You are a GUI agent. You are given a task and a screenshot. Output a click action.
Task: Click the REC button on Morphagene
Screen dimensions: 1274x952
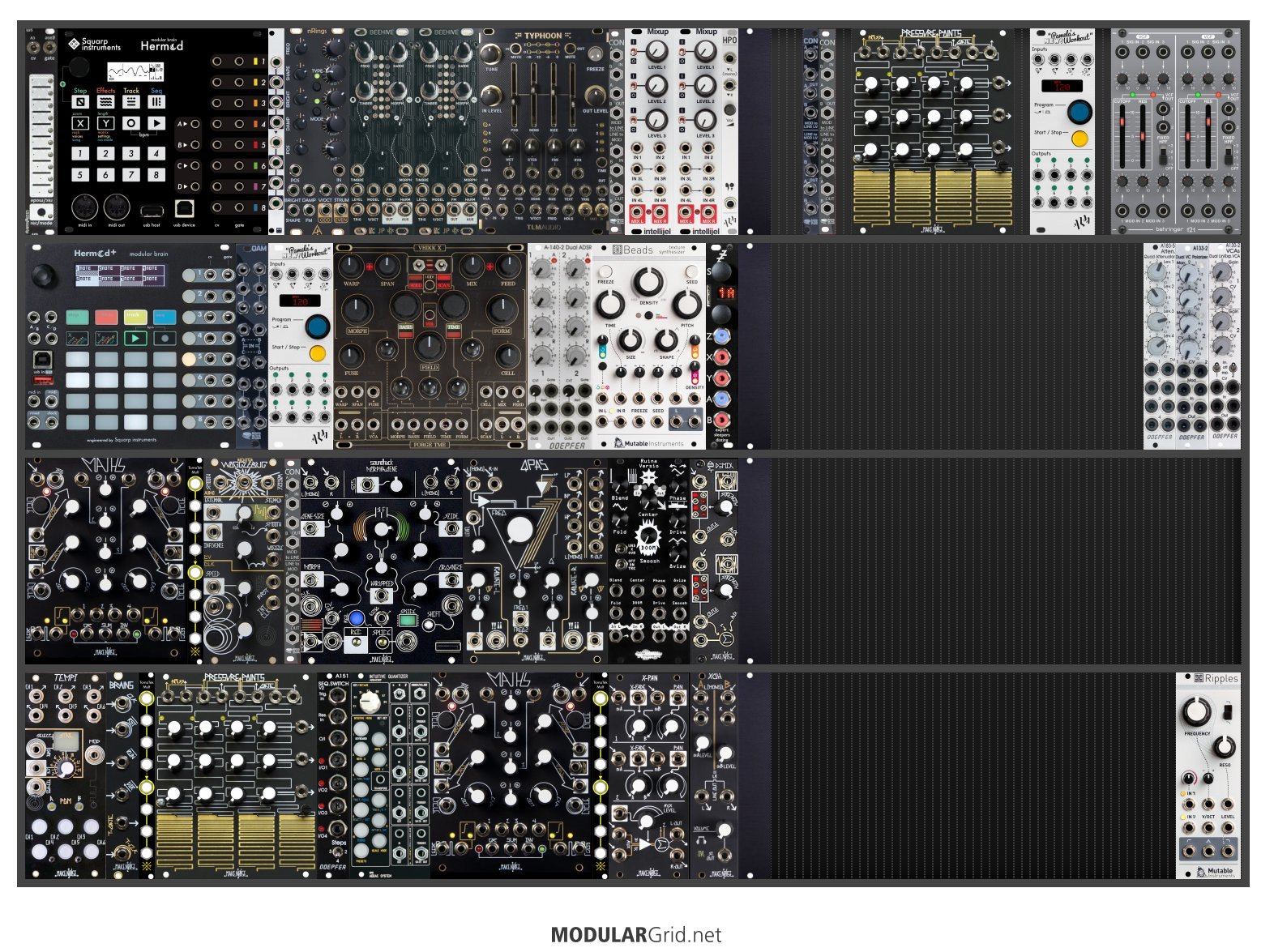point(355,643)
